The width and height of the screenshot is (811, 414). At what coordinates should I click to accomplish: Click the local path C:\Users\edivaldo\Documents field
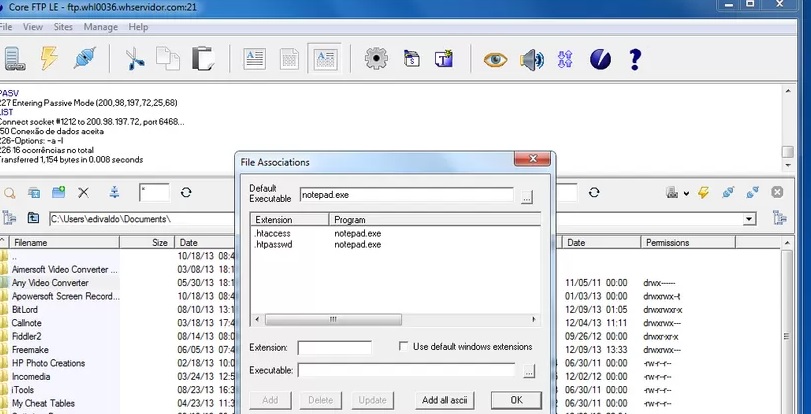[143, 219]
